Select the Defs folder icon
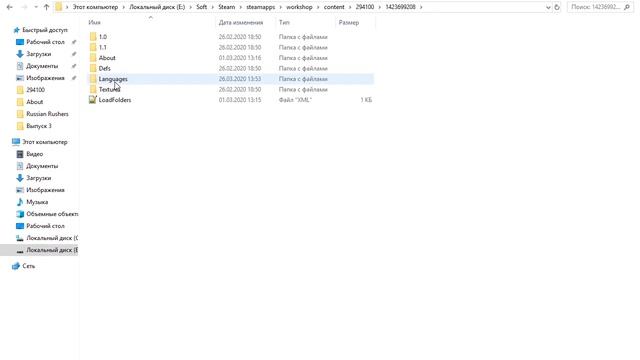The image size is (640, 360). (x=93, y=69)
